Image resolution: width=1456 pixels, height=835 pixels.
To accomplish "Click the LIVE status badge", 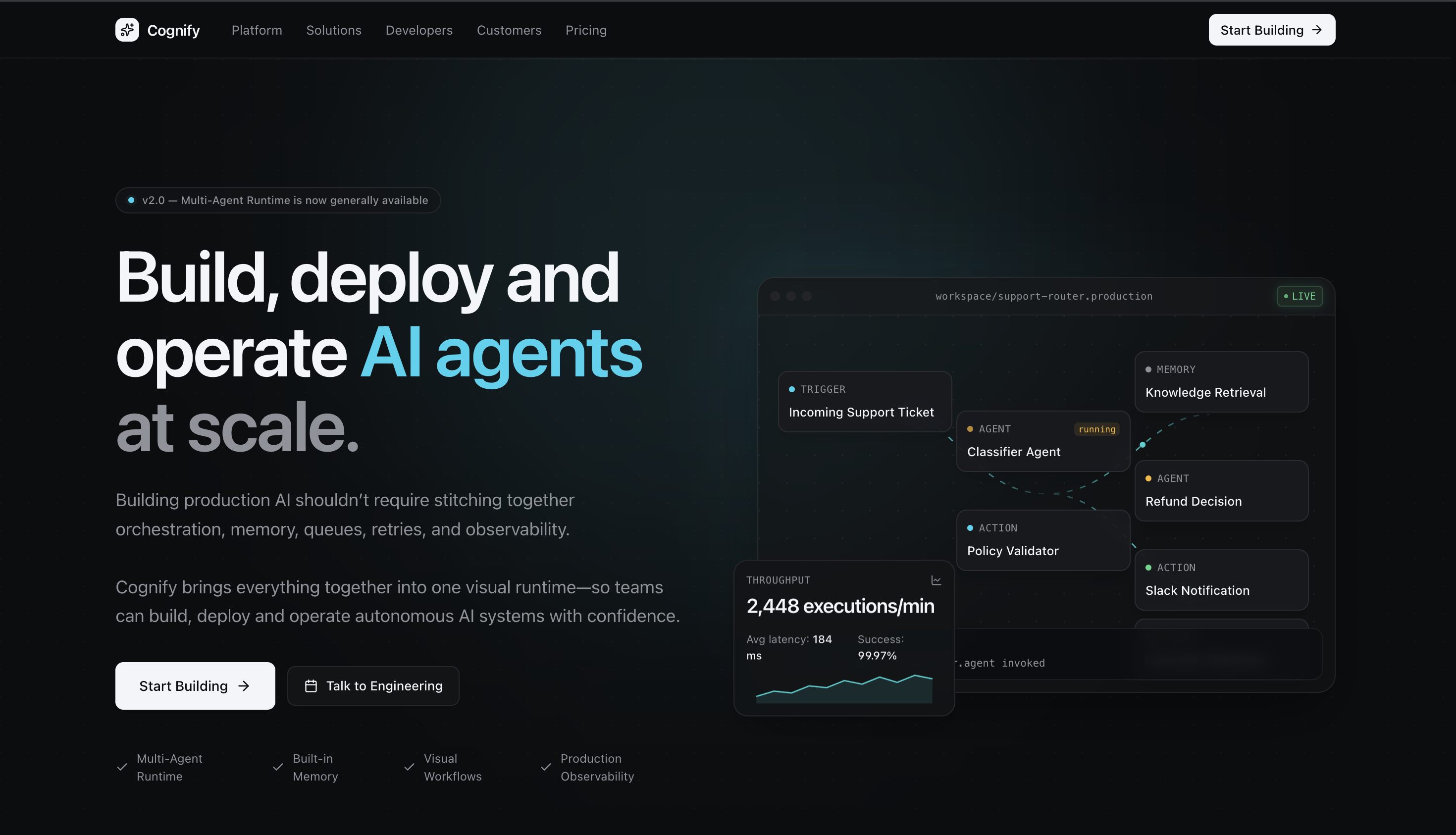I will 1300,296.
